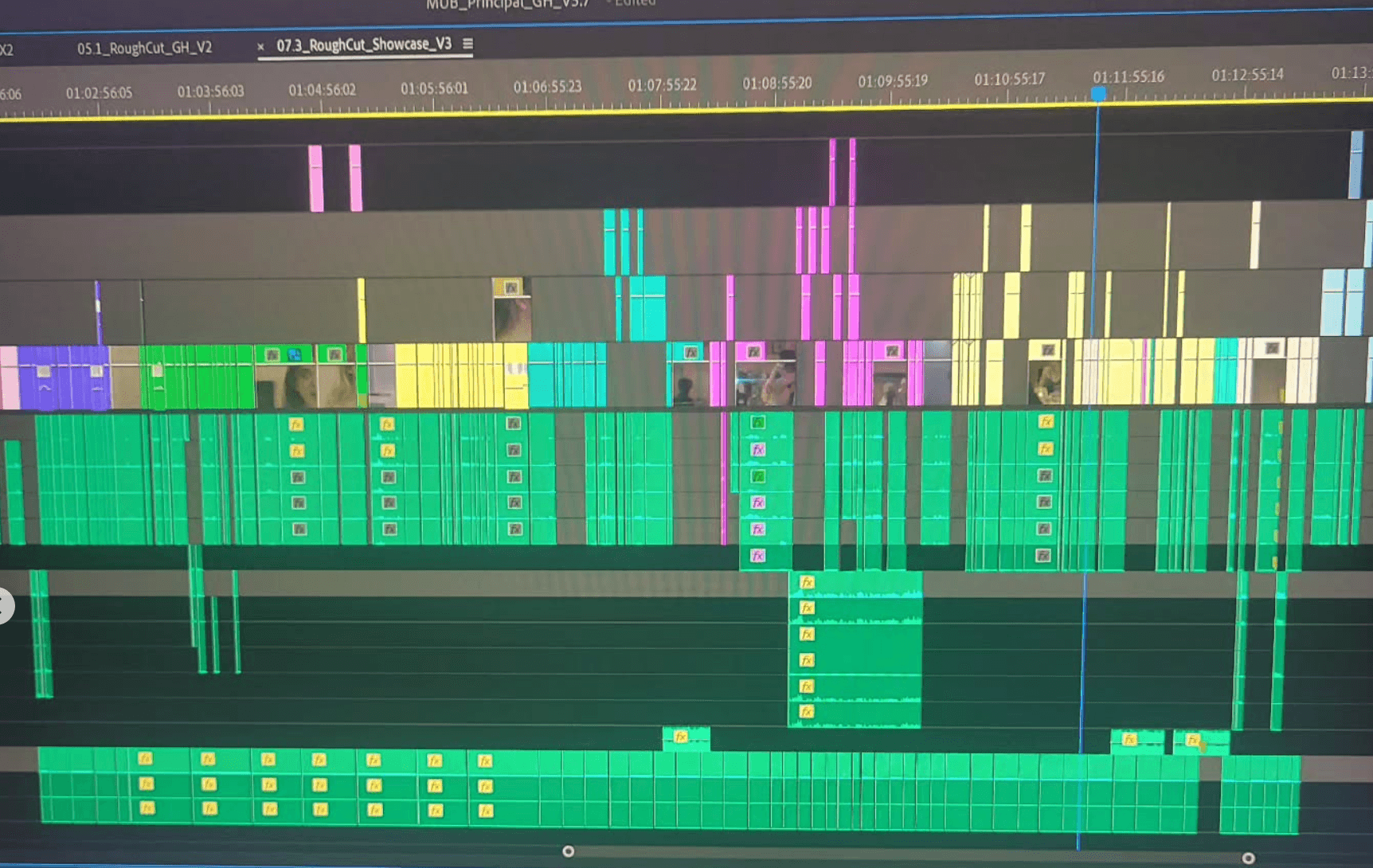Screen dimensions: 1373x868
Task: Select the 07.3_RoughCut_Showcase_V3 sequence tab
Action: click(363, 45)
